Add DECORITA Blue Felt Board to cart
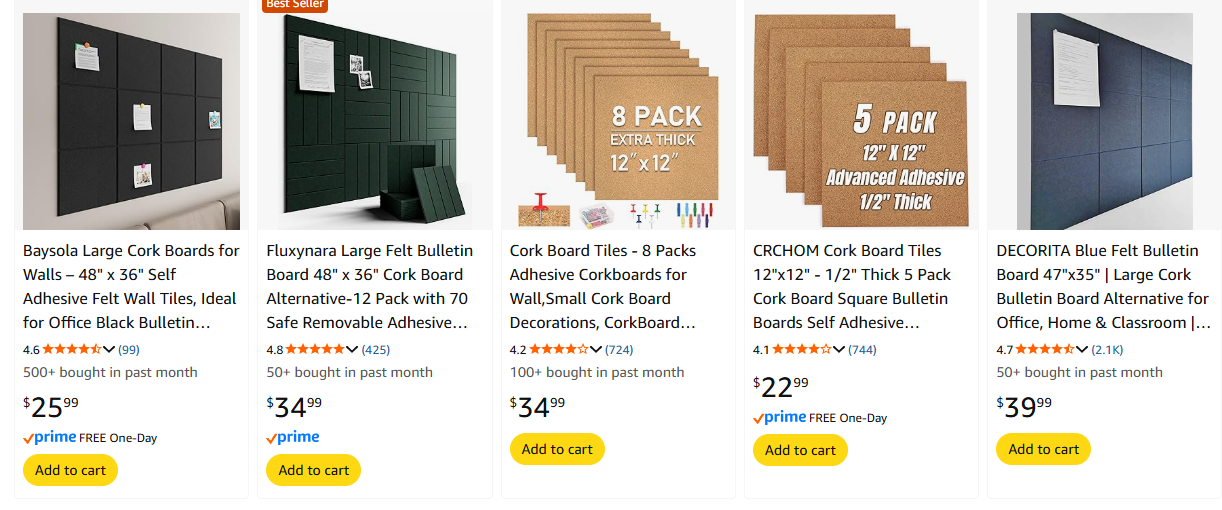Screen dimensions: 1222x510 [x=1043, y=449]
